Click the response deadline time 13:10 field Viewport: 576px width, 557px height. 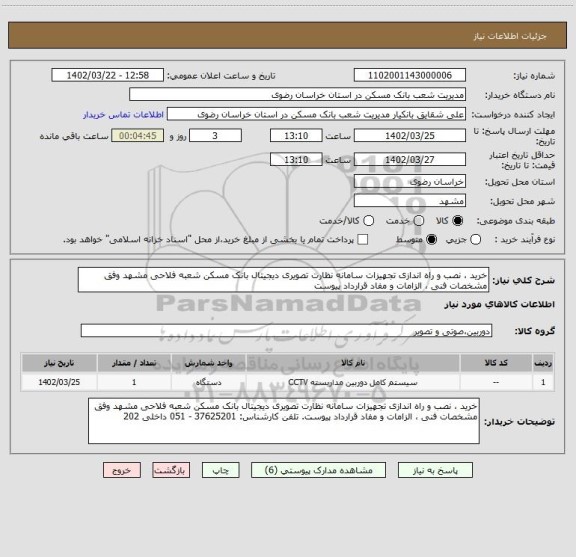296,136
